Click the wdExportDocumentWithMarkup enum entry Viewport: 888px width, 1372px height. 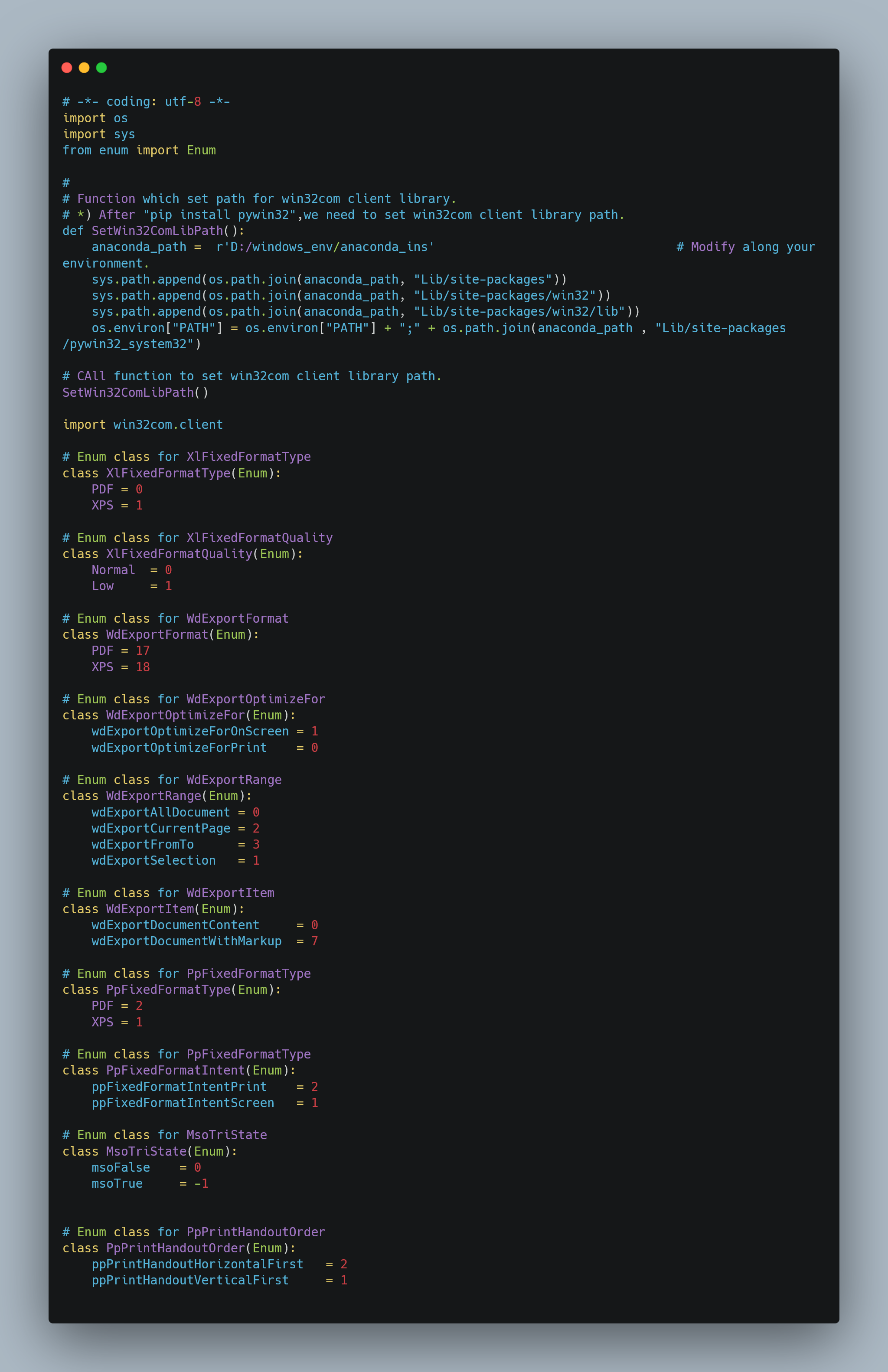(186, 941)
